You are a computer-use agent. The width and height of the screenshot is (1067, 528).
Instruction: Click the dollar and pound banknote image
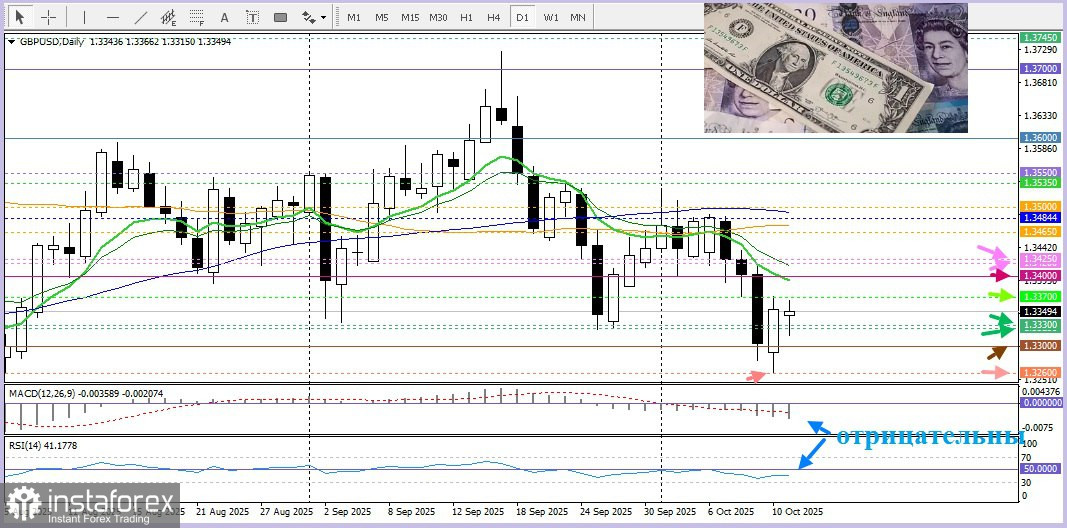tap(836, 68)
